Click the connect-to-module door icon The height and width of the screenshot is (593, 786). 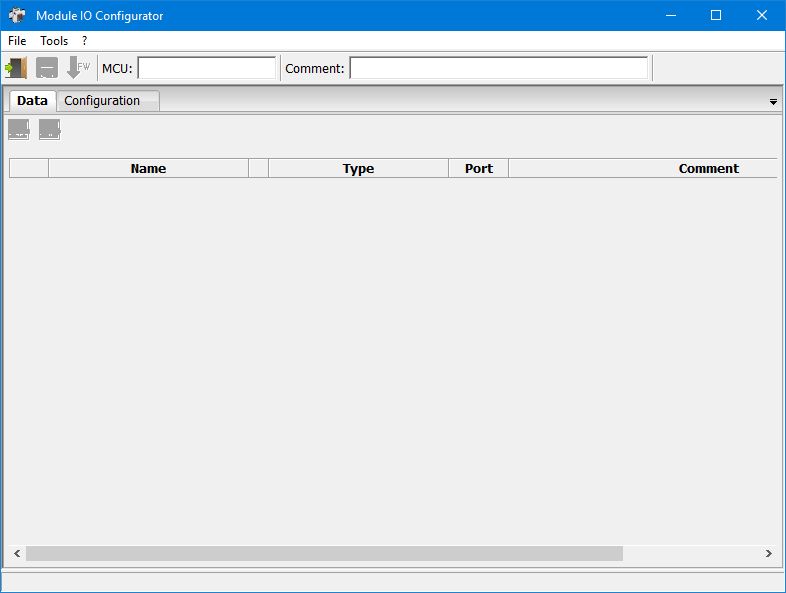click(x=17, y=68)
